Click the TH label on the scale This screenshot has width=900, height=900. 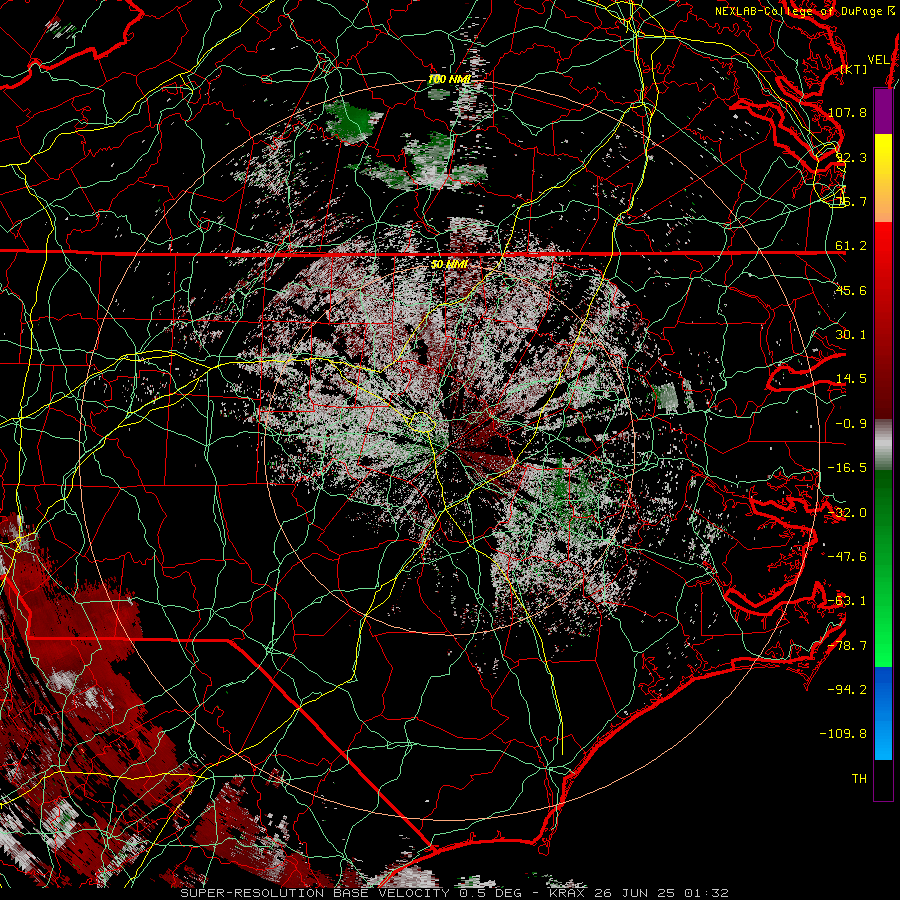coord(859,779)
